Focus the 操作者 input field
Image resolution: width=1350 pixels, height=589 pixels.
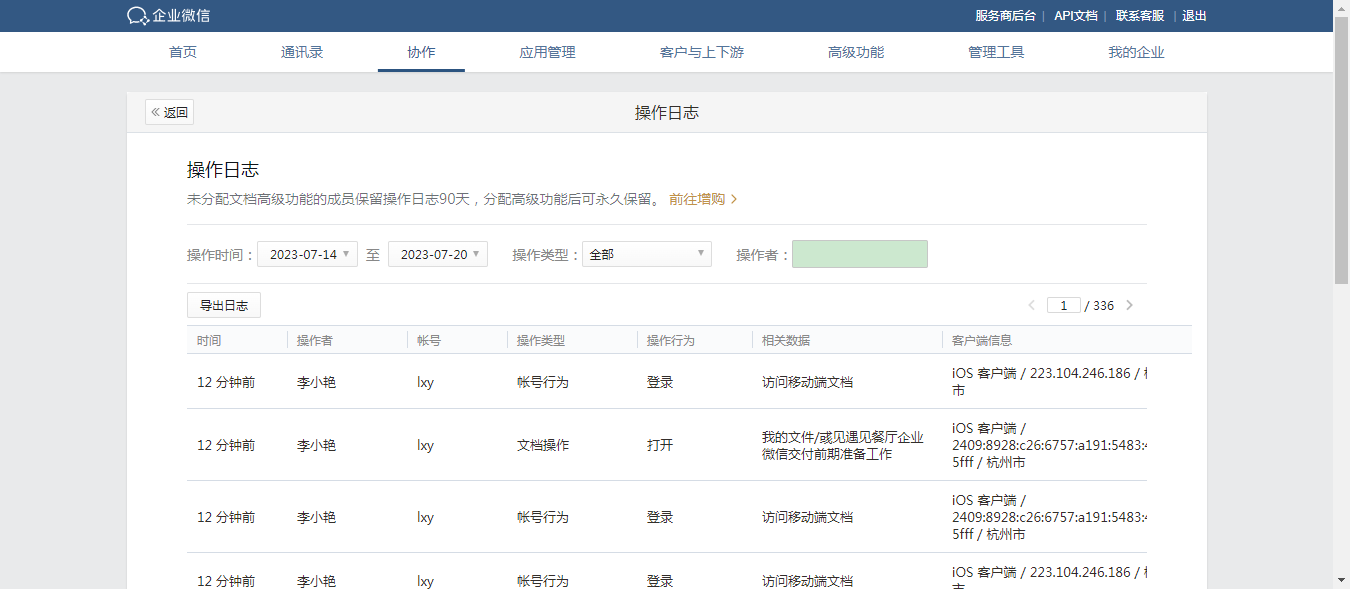click(860, 254)
